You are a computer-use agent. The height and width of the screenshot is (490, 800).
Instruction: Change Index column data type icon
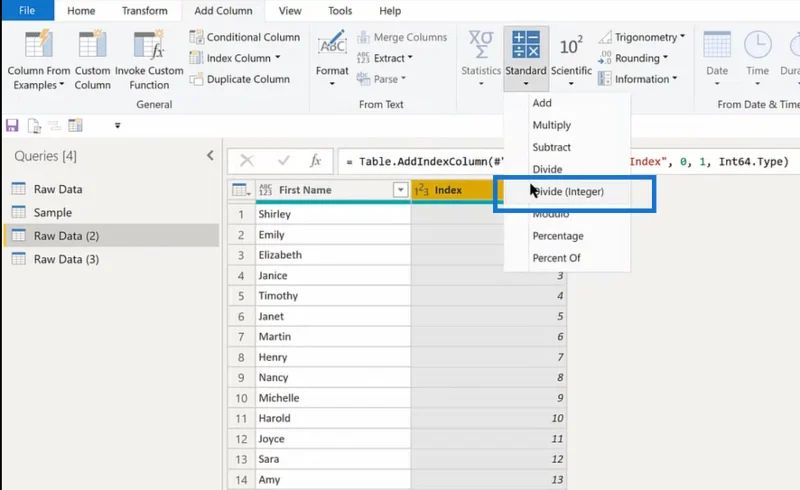tap(421, 190)
